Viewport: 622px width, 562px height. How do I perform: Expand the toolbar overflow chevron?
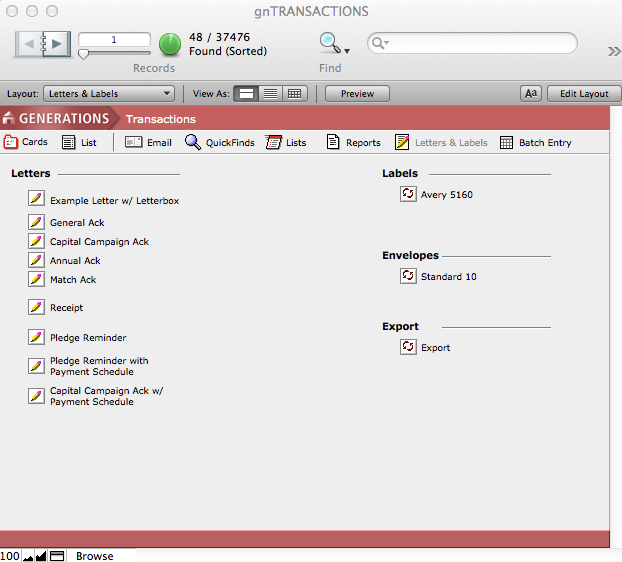(x=613, y=51)
